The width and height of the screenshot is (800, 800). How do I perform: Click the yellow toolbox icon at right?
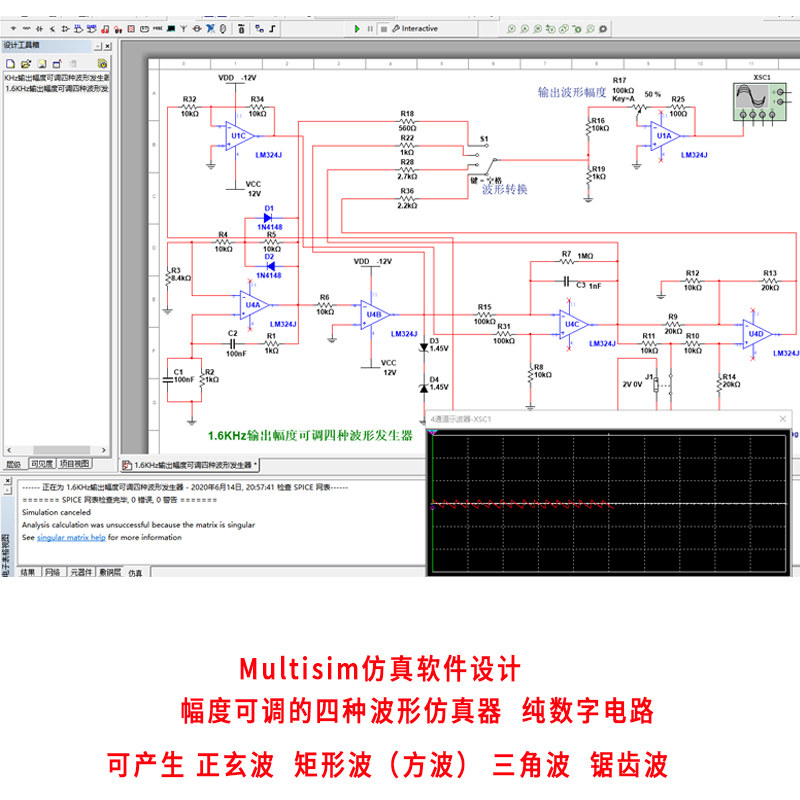(x=103, y=64)
